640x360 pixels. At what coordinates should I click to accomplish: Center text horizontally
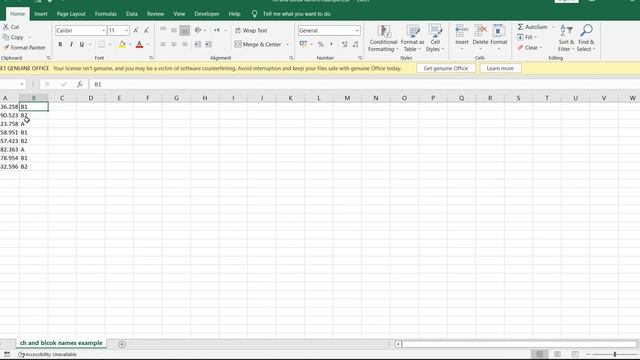tap(174, 44)
